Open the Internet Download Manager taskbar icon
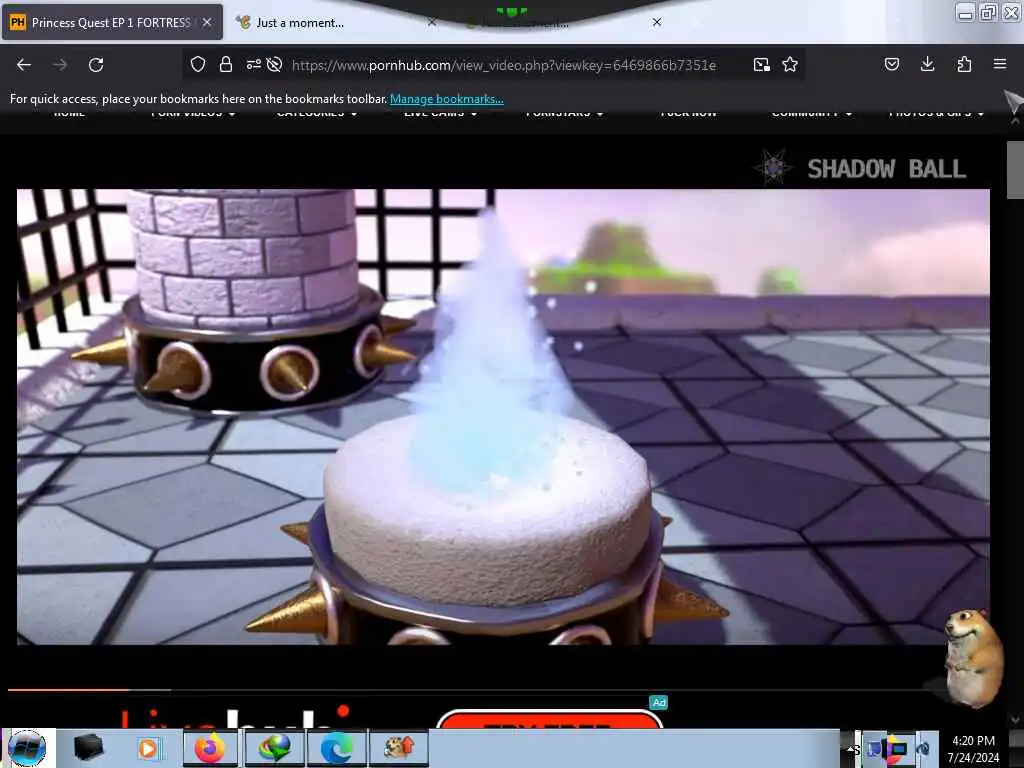 pyautogui.click(x=274, y=748)
